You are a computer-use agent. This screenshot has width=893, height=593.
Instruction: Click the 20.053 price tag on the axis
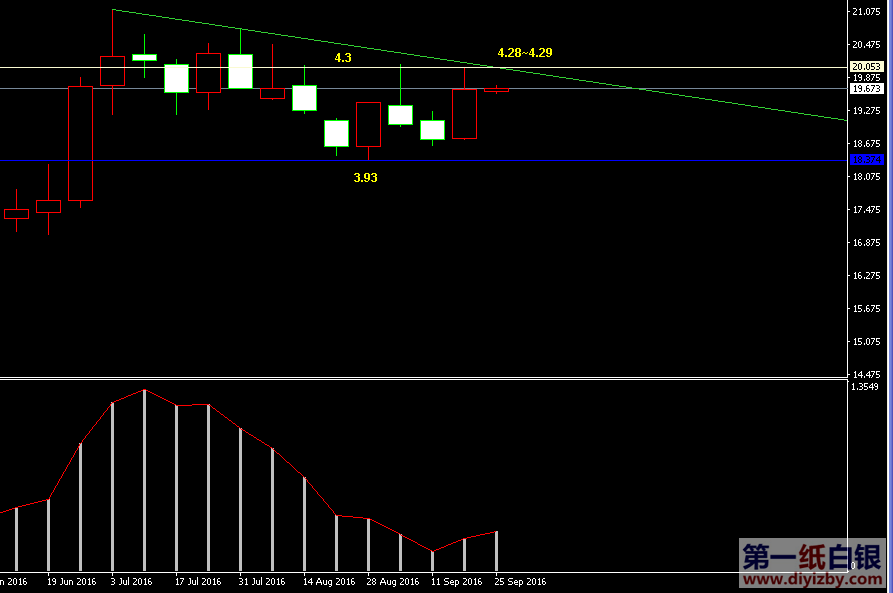pyautogui.click(x=865, y=67)
